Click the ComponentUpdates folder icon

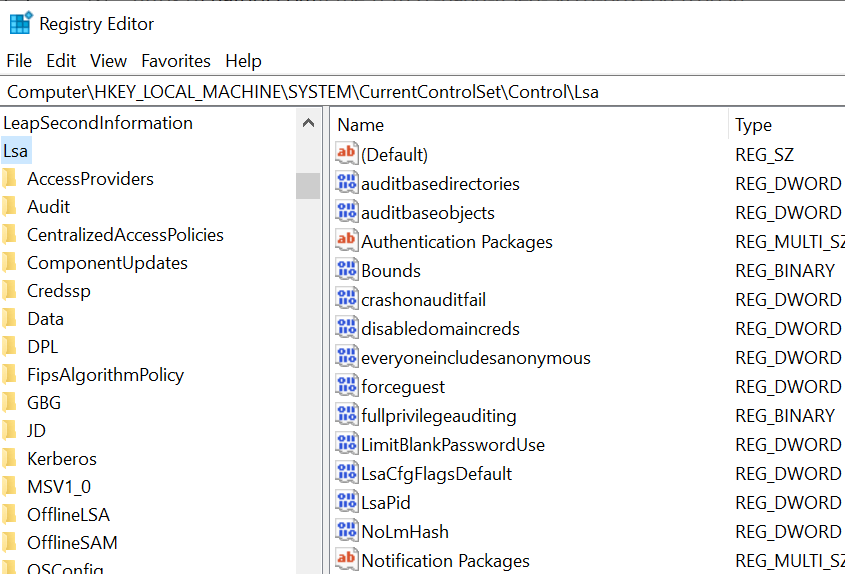click(9, 262)
